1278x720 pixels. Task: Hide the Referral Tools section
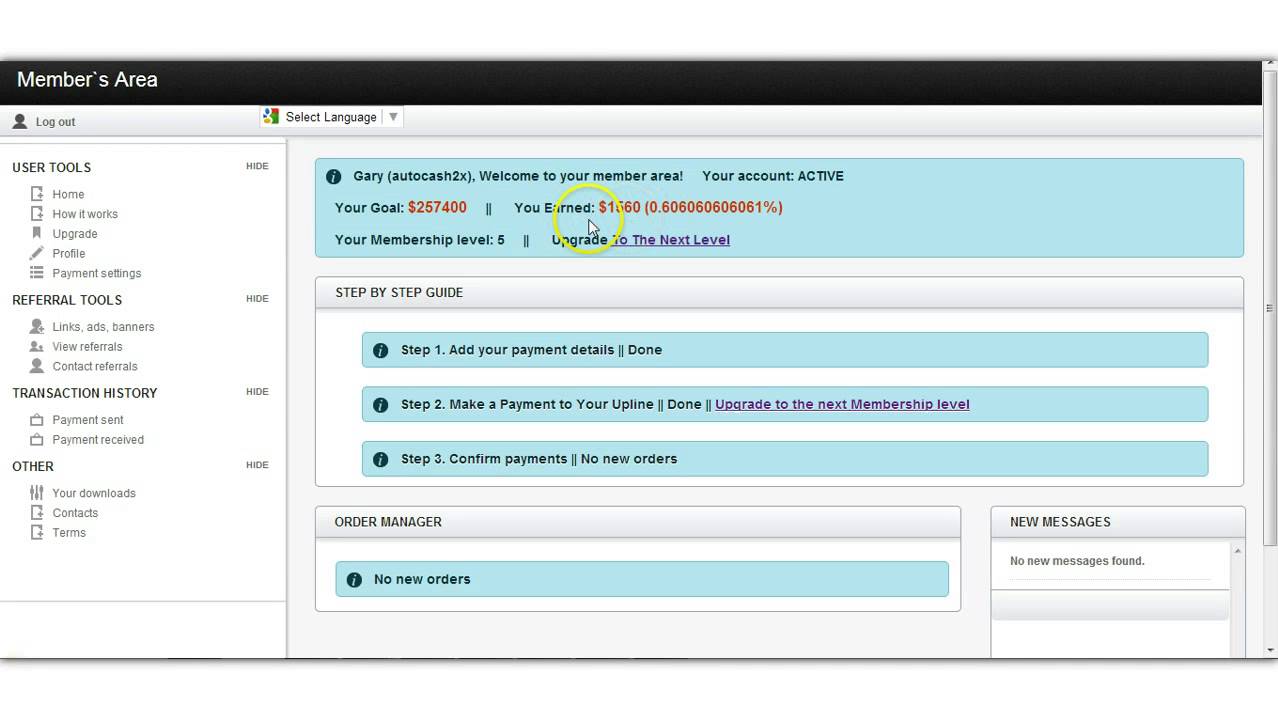click(x=257, y=298)
